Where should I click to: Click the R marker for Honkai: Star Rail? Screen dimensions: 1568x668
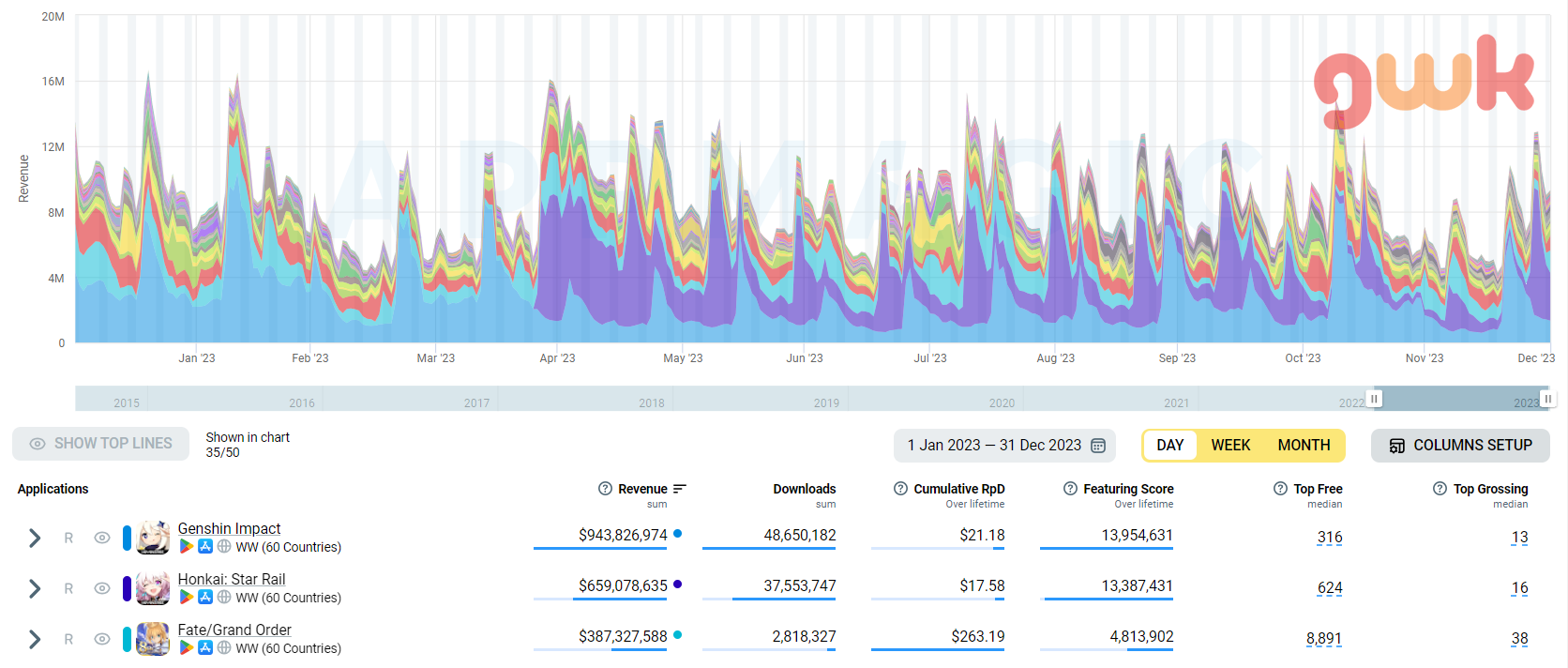tap(68, 588)
